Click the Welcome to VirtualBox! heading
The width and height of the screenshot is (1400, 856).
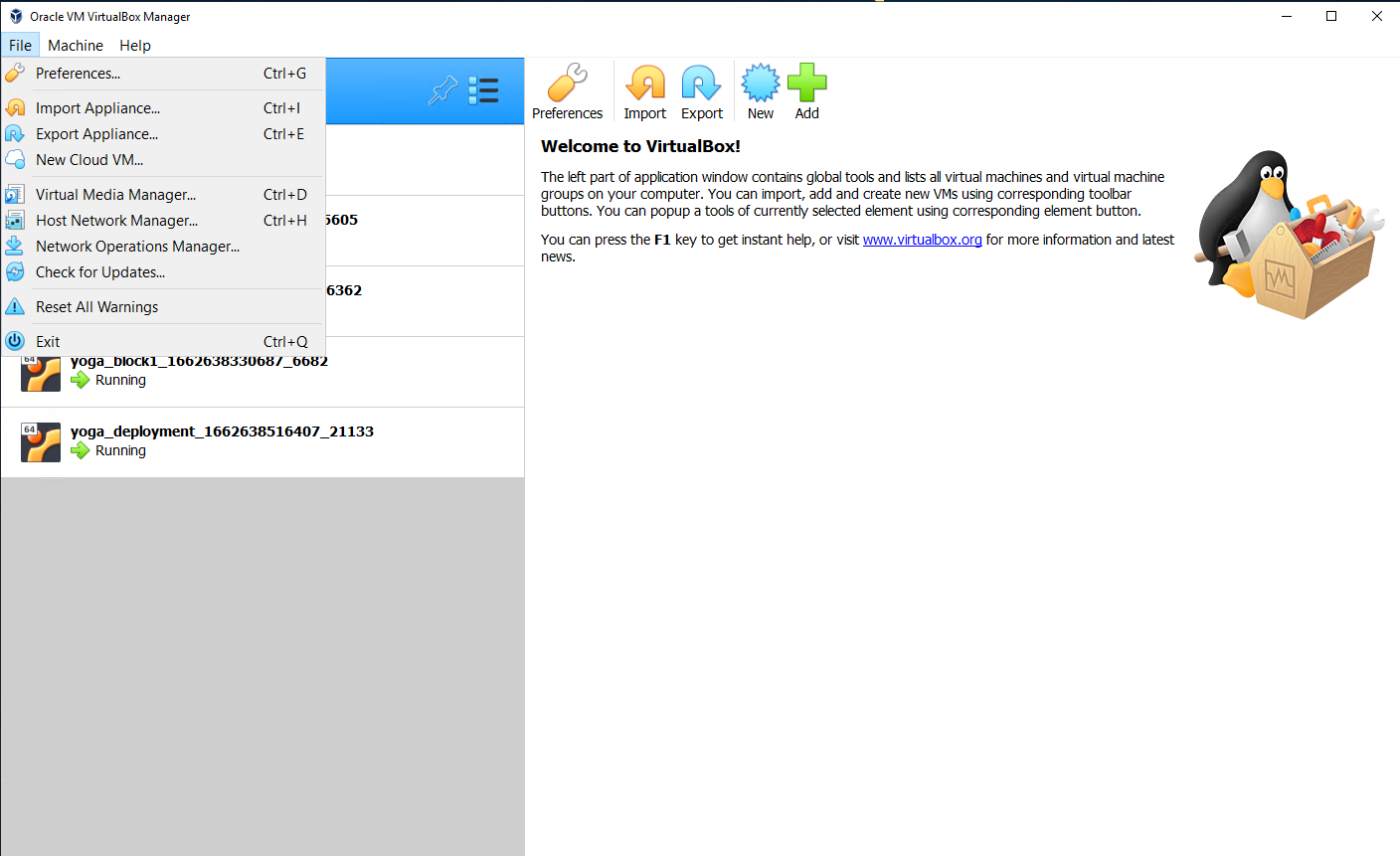[x=640, y=146]
